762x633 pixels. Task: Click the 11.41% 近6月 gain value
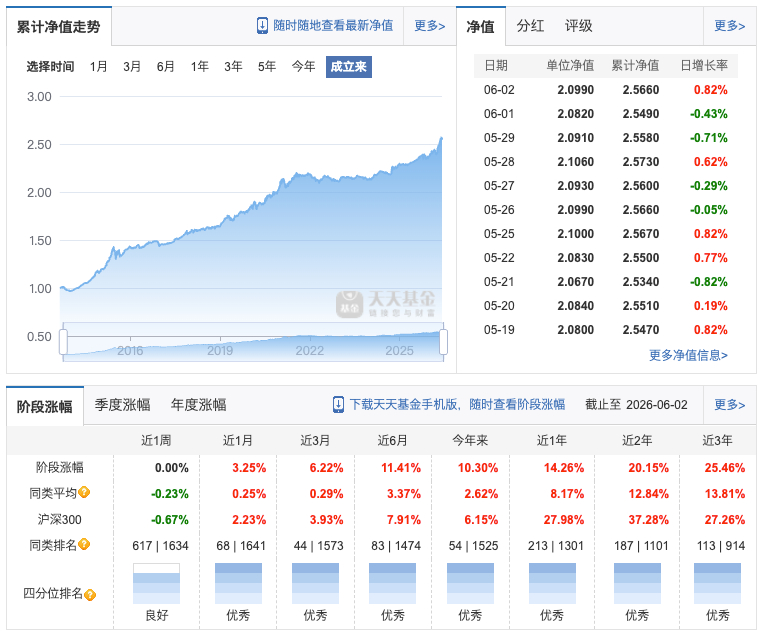[x=401, y=468]
